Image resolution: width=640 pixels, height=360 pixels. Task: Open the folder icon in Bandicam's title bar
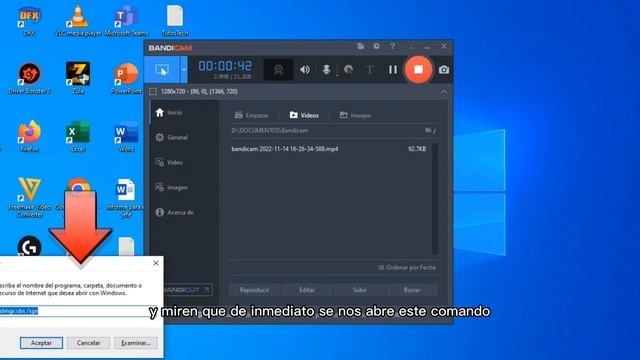pyautogui.click(x=360, y=46)
